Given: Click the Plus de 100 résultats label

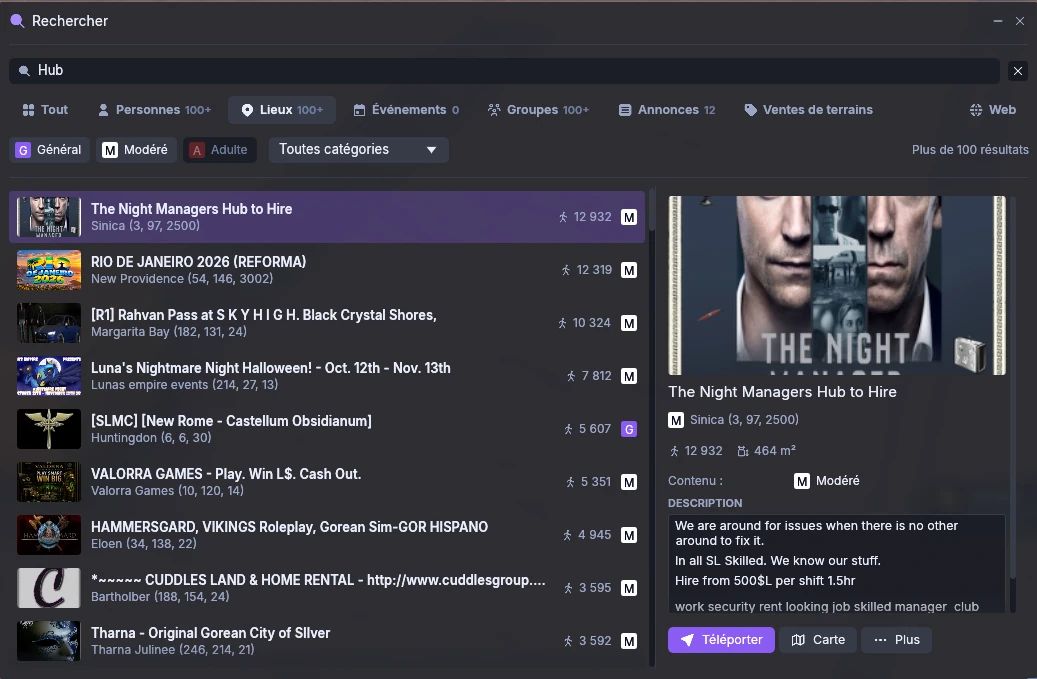Looking at the screenshot, I should pyautogui.click(x=970, y=150).
